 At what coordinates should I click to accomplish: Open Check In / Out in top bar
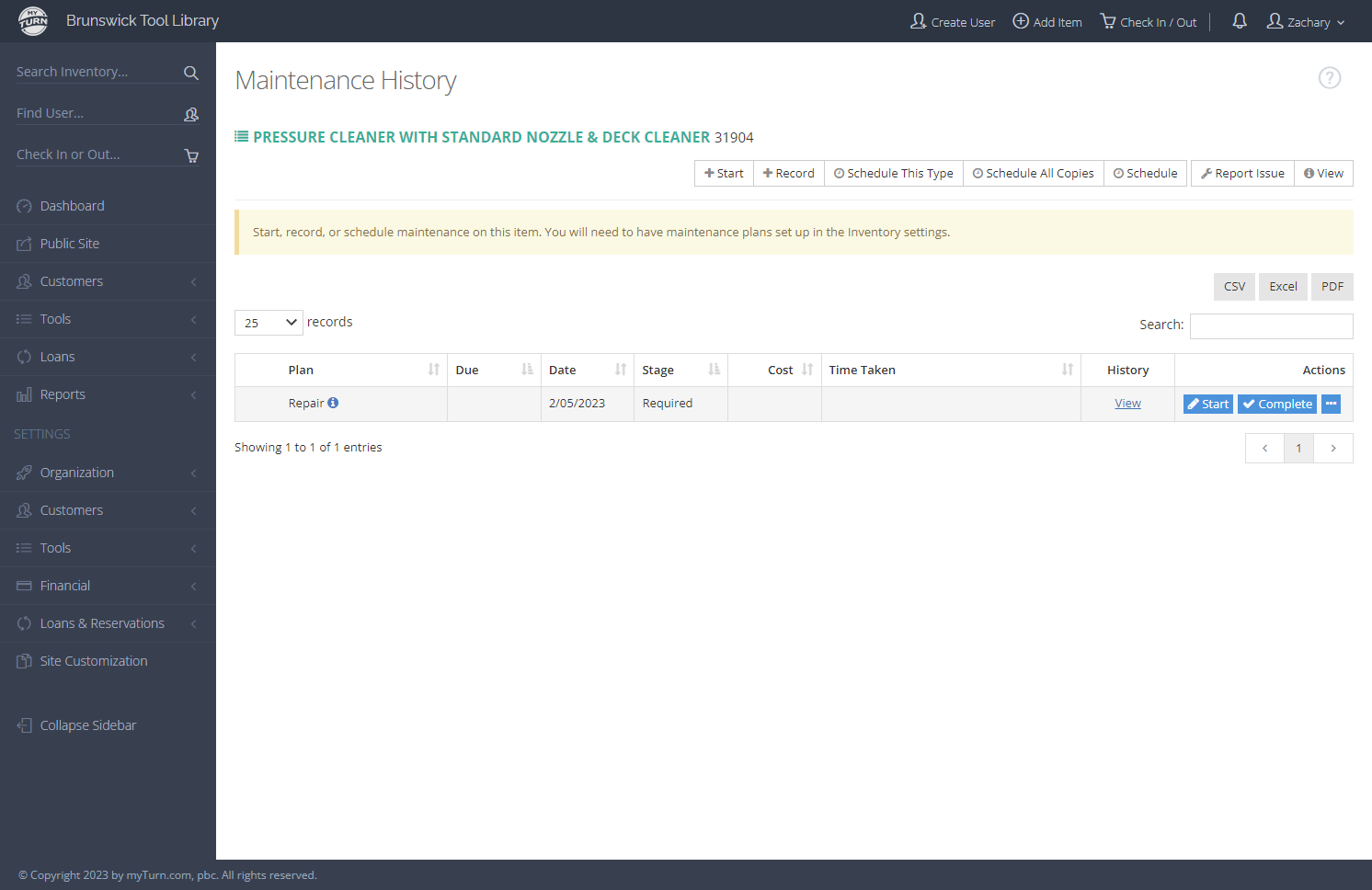click(1149, 22)
